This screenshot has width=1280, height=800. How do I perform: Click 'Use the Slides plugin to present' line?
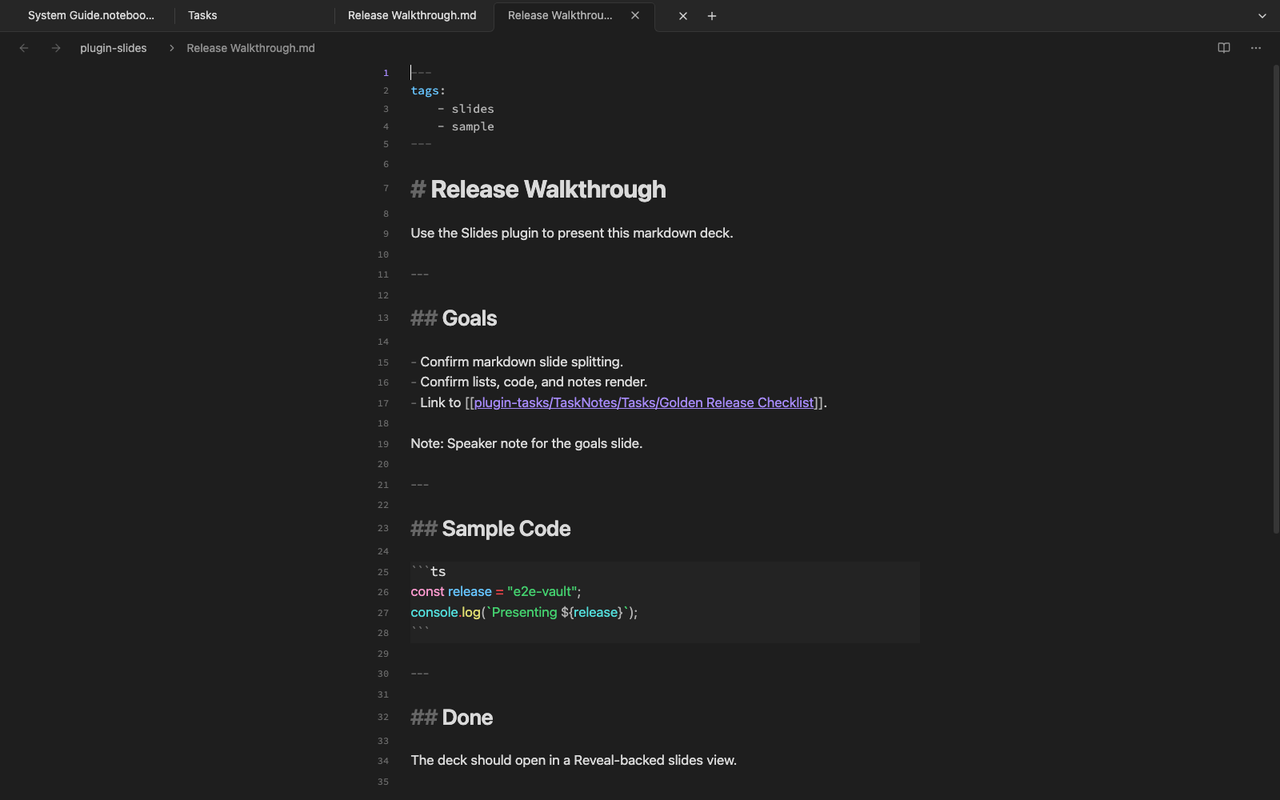click(572, 233)
